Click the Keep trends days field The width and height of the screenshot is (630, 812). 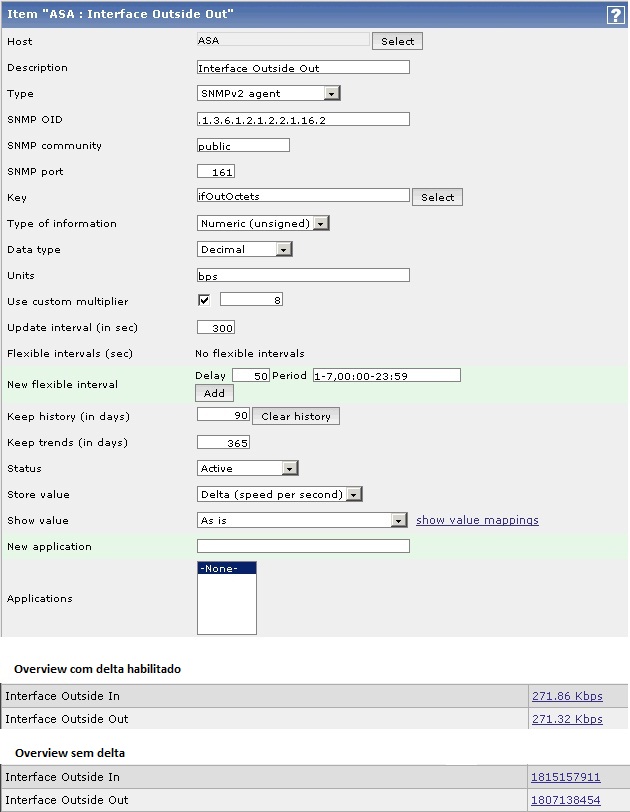[224, 442]
